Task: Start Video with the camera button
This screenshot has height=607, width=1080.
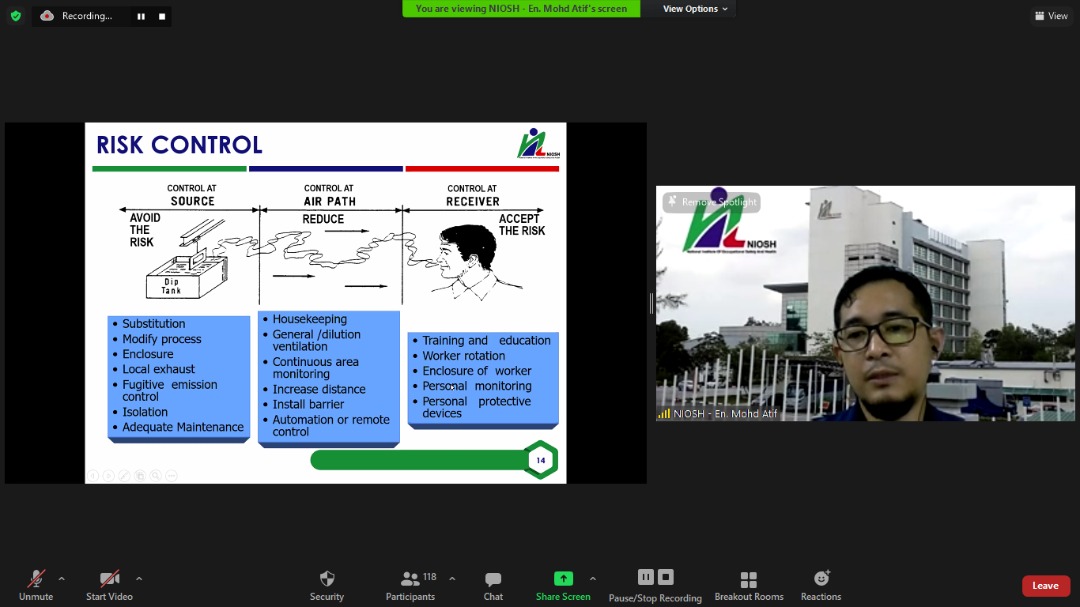Action: point(110,585)
